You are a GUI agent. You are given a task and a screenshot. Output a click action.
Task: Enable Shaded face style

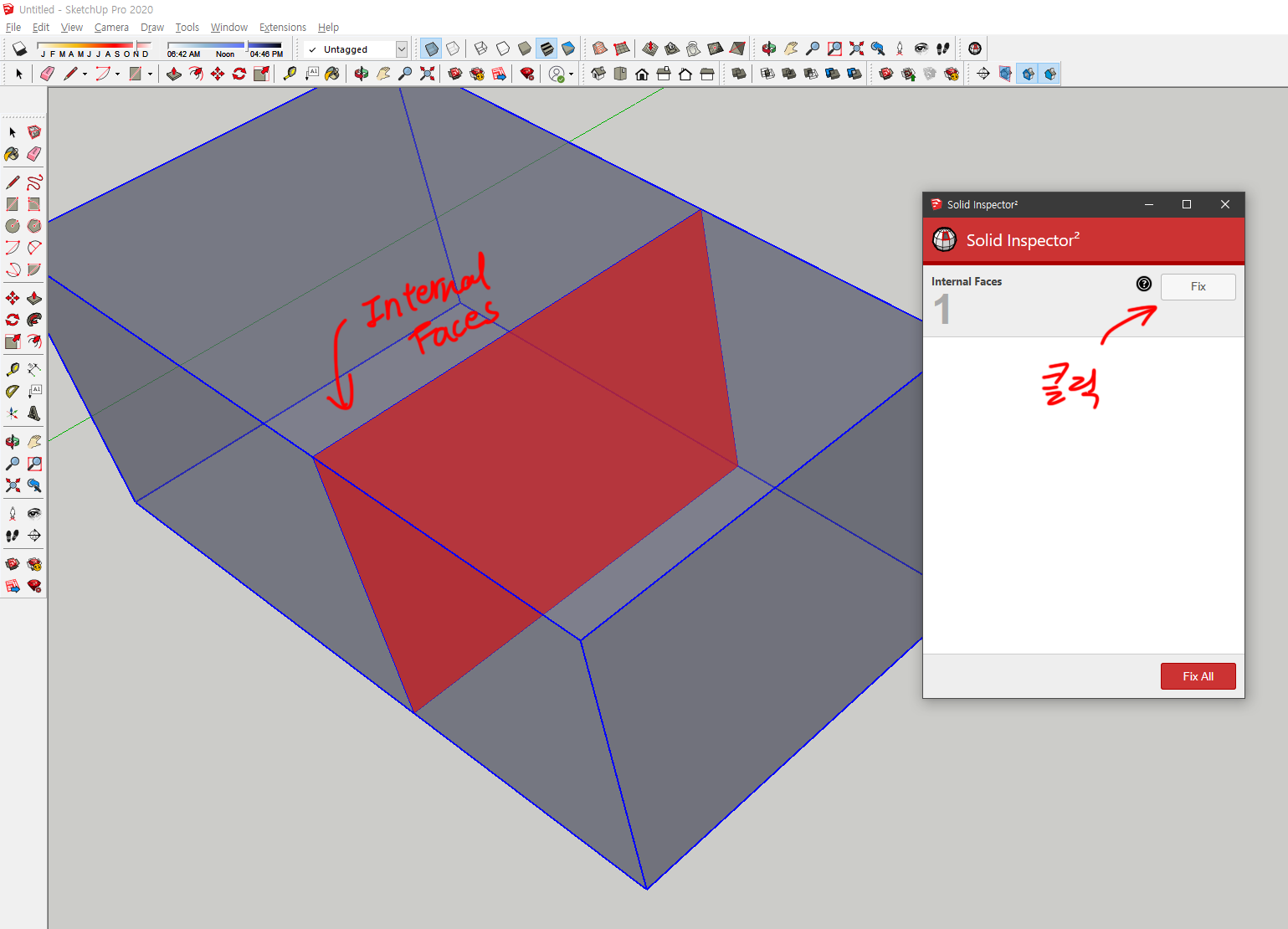525,49
